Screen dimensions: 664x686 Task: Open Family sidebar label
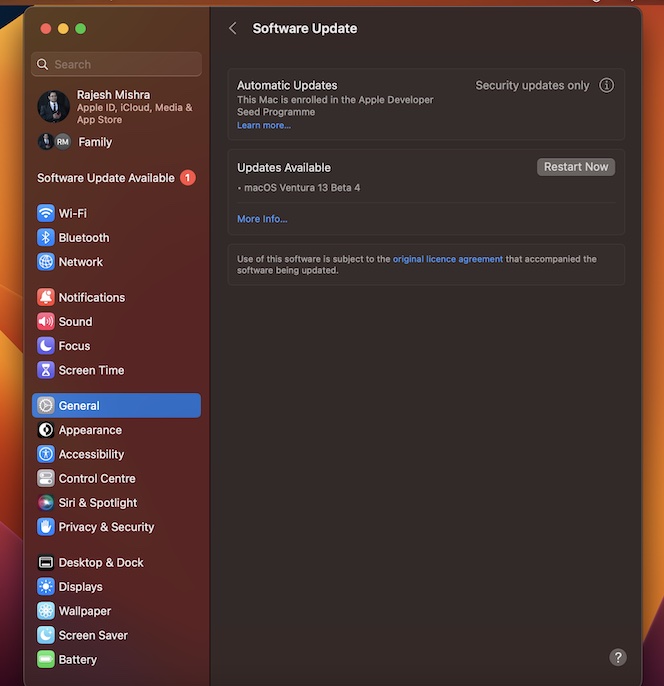click(95, 142)
